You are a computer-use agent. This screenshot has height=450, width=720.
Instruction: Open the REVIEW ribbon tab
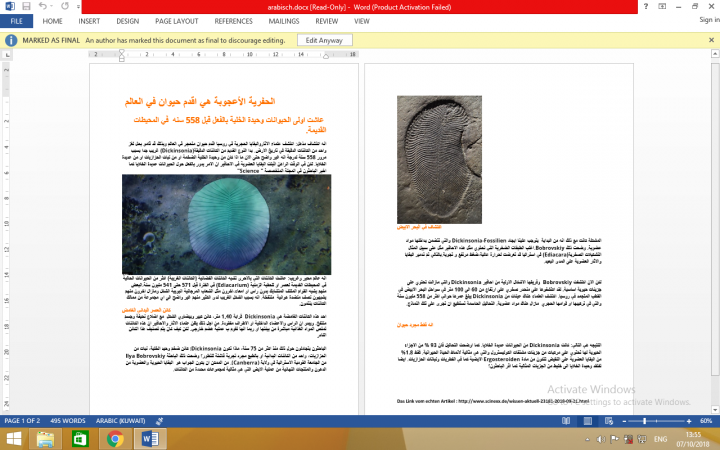pyautogui.click(x=326, y=21)
